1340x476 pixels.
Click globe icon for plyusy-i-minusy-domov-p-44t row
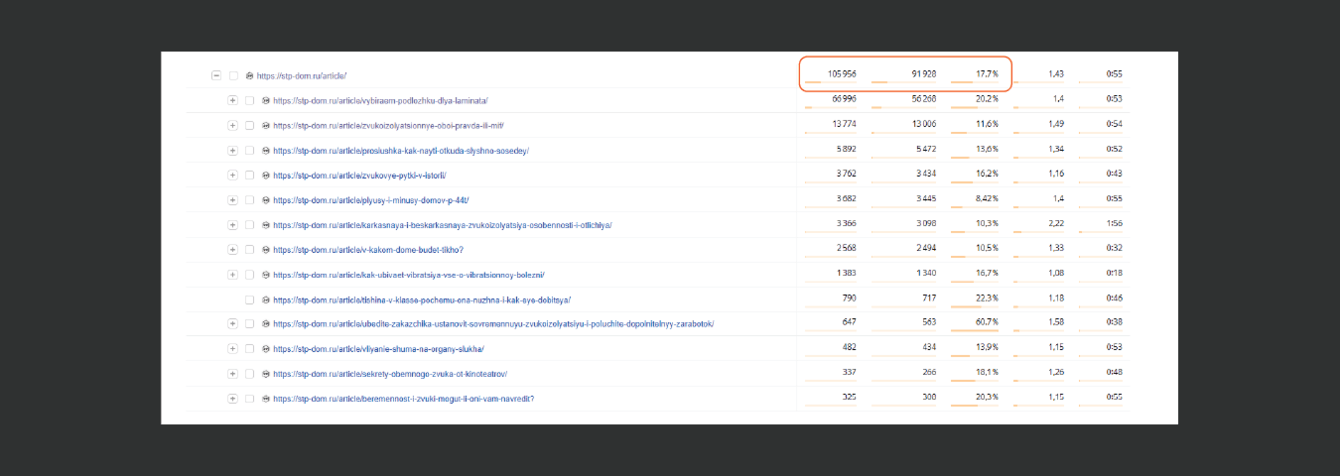(266, 200)
